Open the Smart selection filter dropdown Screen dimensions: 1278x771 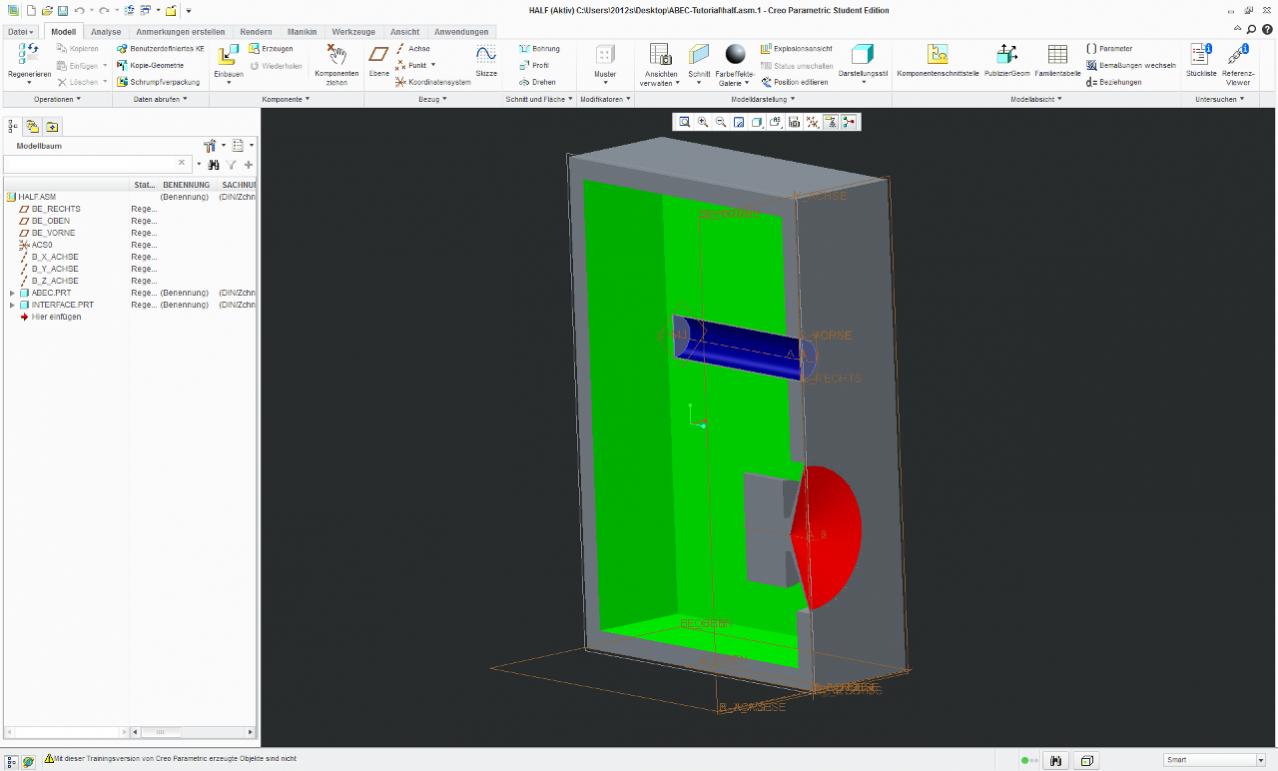click(1260, 760)
